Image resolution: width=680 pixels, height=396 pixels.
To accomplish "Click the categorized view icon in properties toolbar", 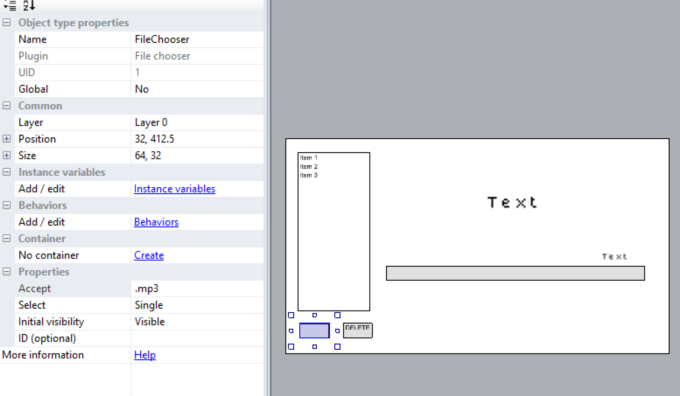I will (x=10, y=5).
